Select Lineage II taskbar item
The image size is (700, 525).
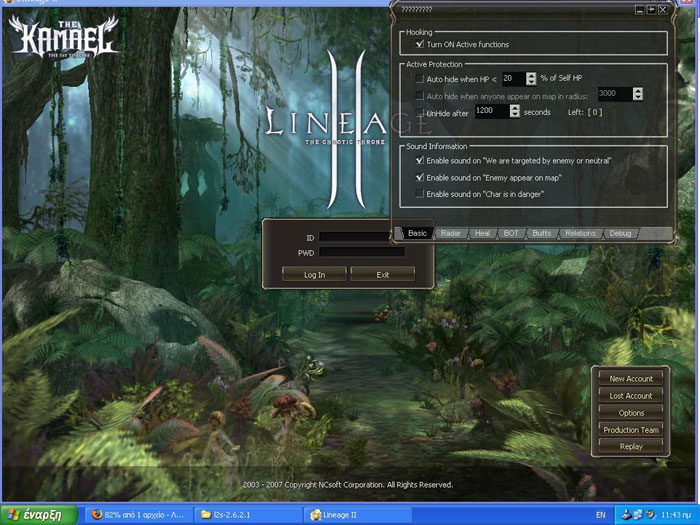[x=357, y=515]
